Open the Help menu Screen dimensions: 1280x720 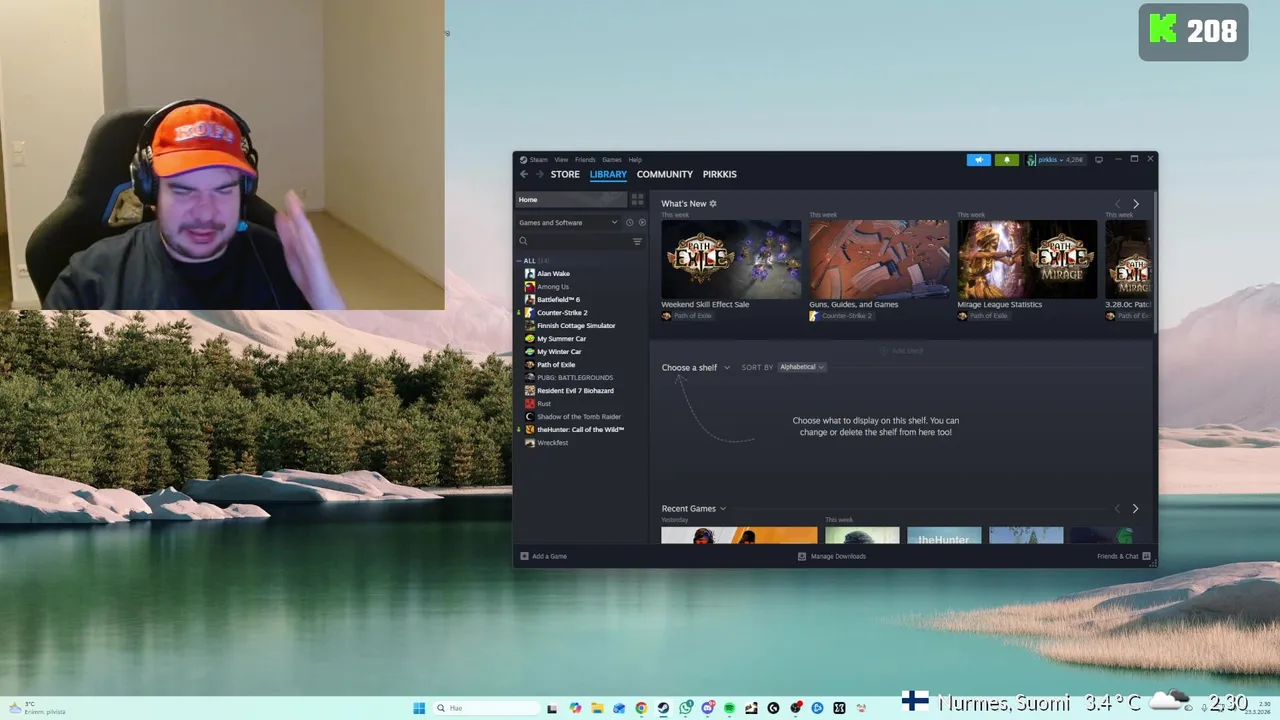635,160
